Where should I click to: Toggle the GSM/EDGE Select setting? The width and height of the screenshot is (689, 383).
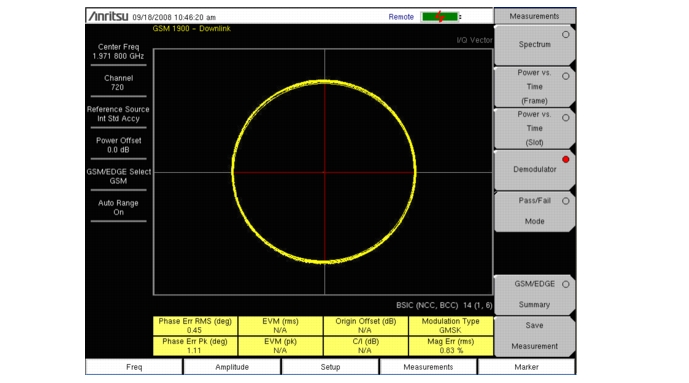(118, 176)
